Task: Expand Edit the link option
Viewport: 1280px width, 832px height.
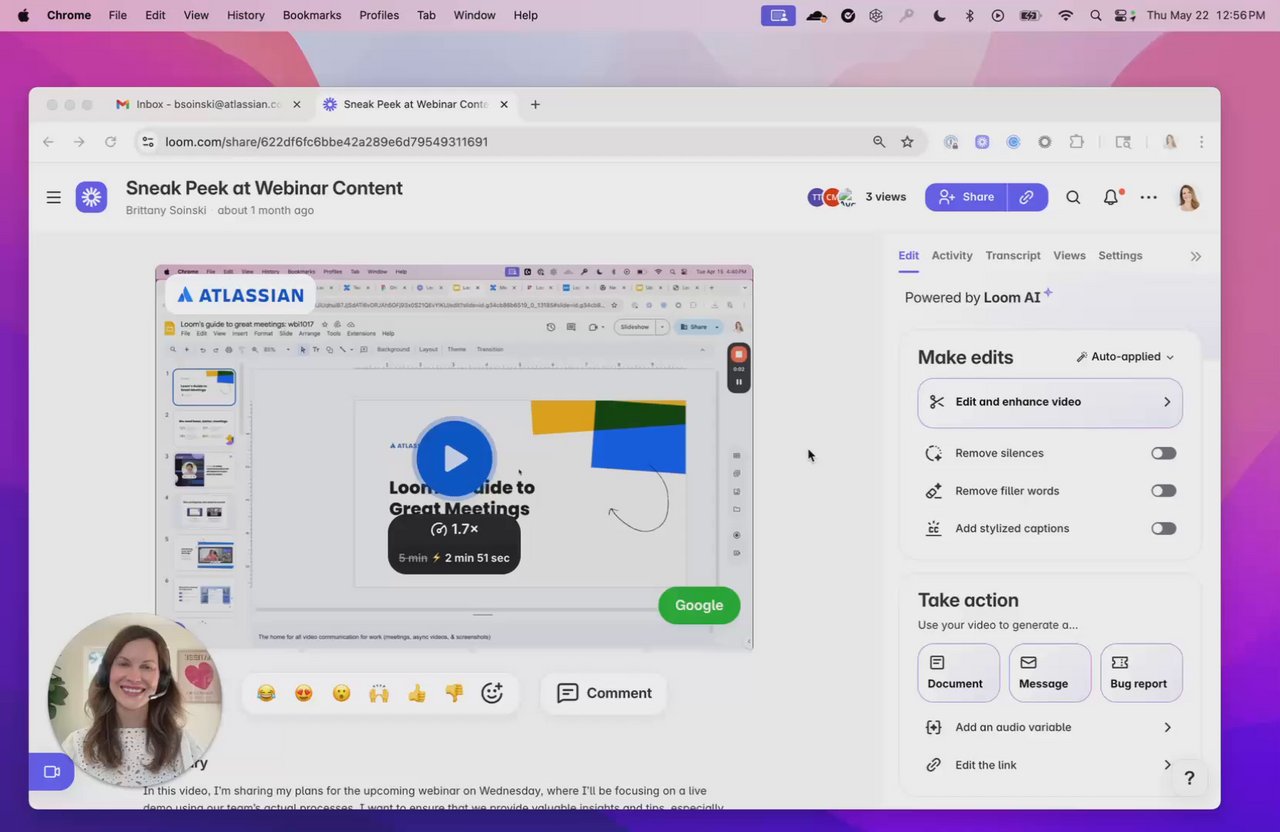Action: (x=1050, y=765)
